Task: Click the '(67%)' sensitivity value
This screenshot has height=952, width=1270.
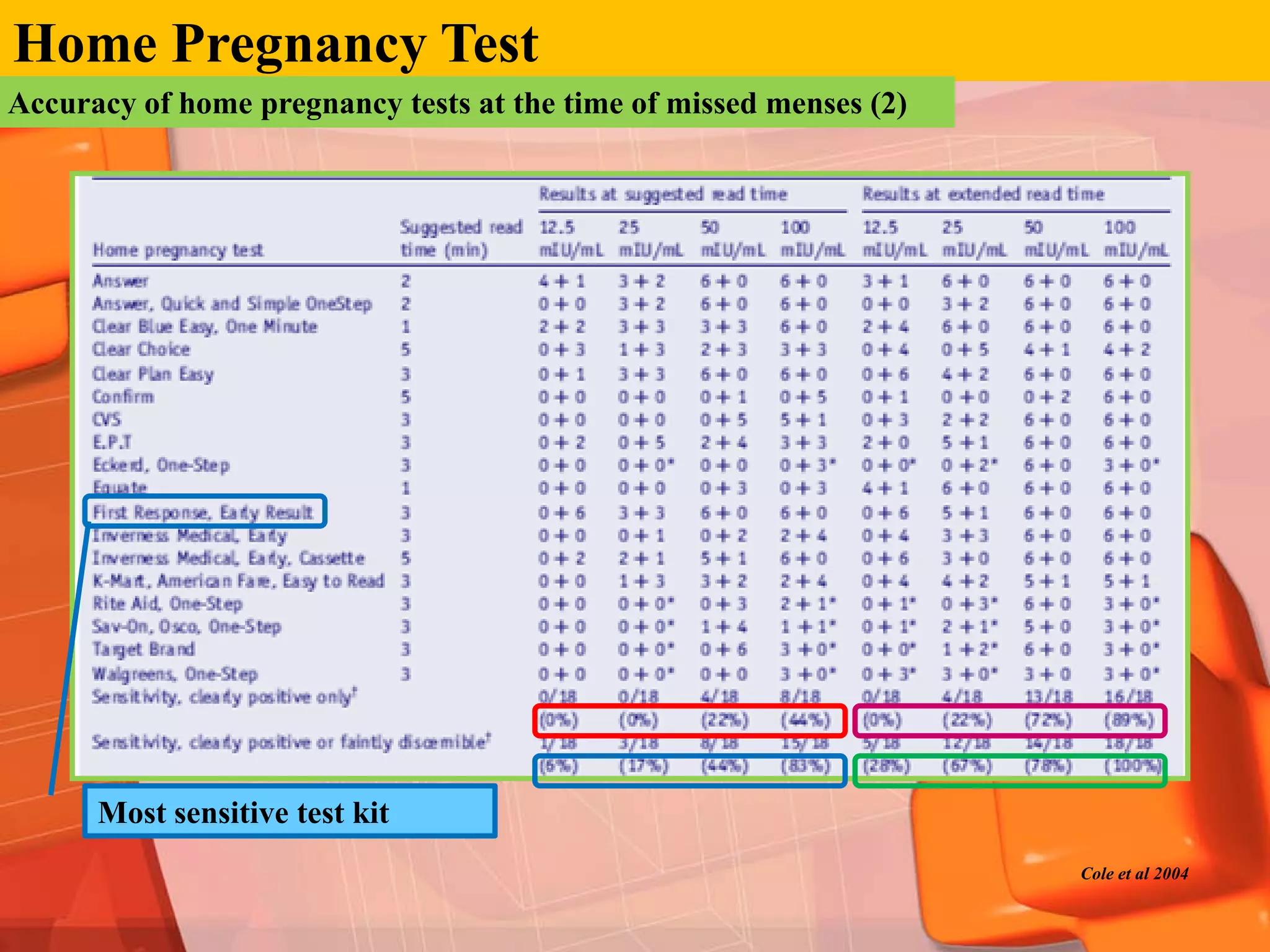Action: [967, 767]
